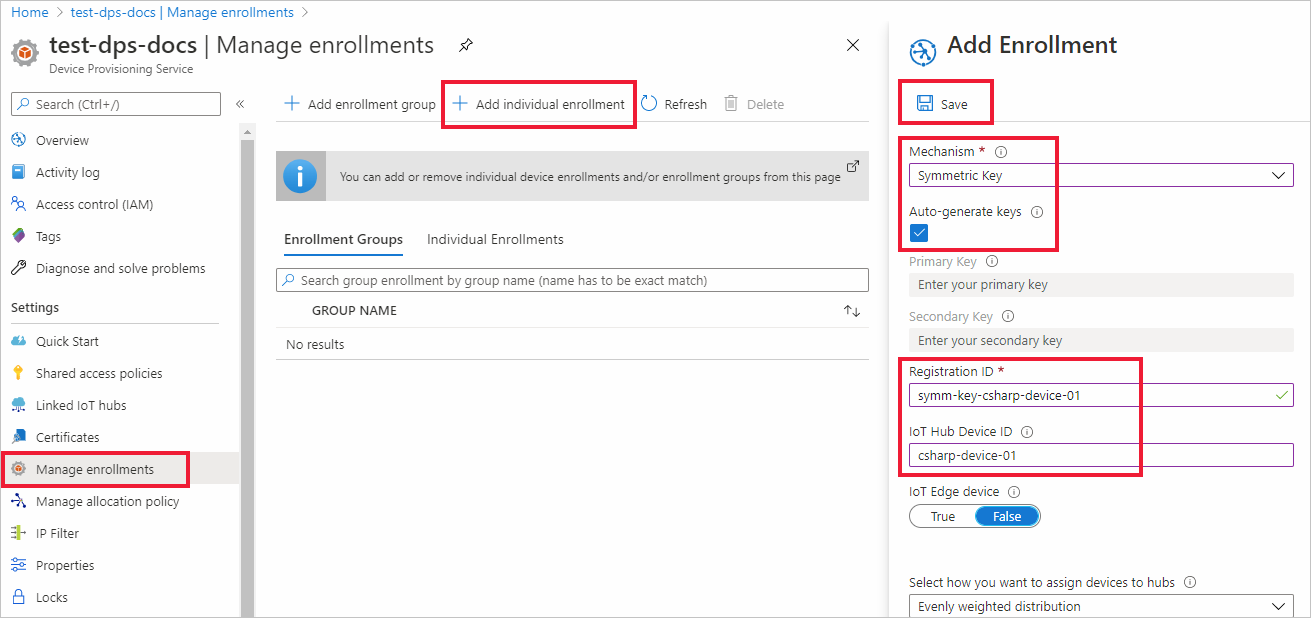This screenshot has height=618, width=1311.
Task: Click the sort arrows in Group Name column
Action: pos(852,311)
